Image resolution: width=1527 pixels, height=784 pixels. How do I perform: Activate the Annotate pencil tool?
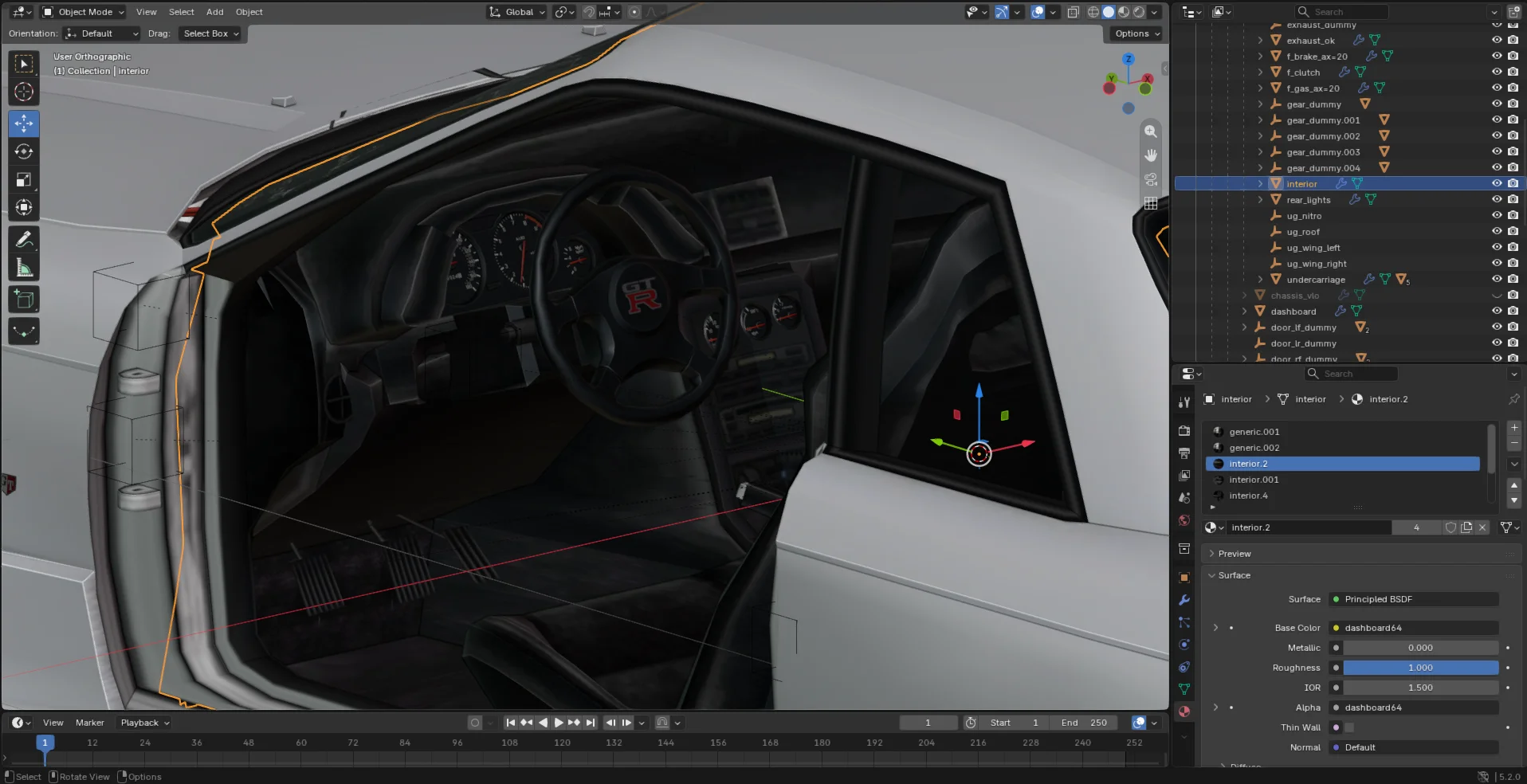pos(24,239)
